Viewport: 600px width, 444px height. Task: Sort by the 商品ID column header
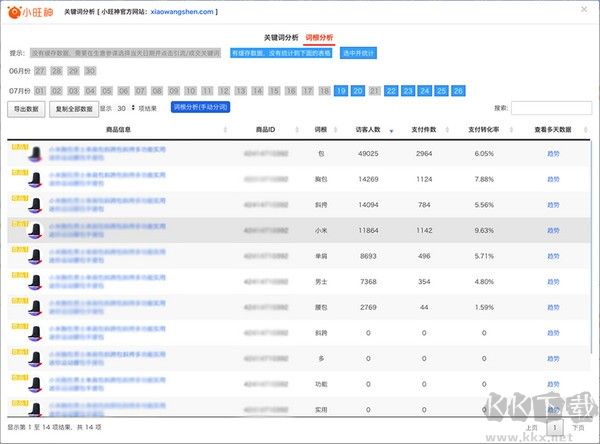265,129
